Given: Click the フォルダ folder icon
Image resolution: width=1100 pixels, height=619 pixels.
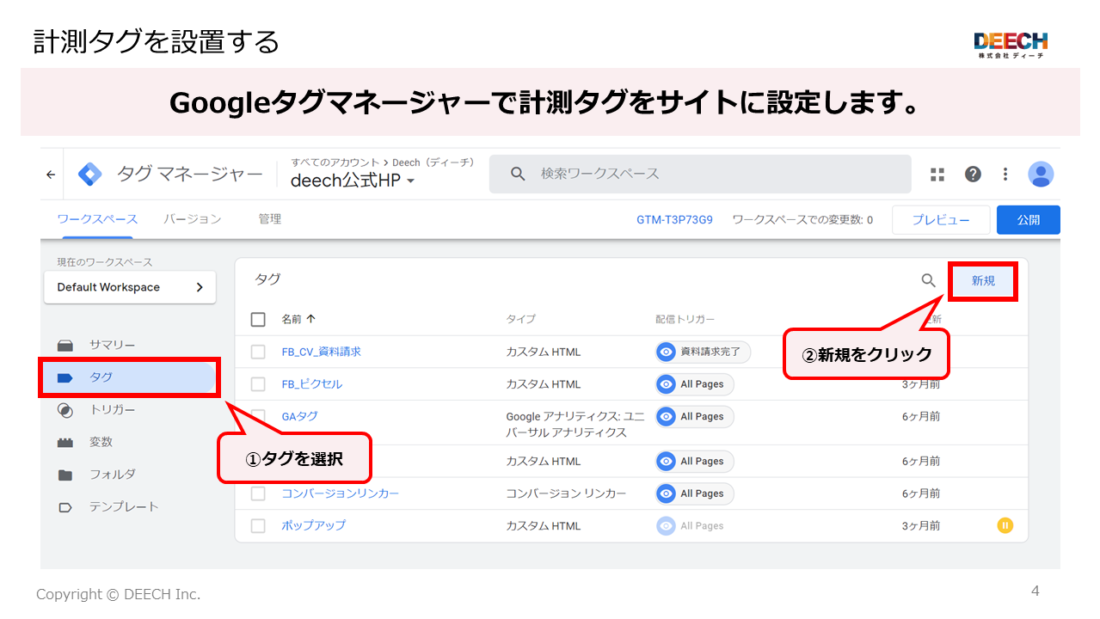Looking at the screenshot, I should pyautogui.click(x=65, y=474).
